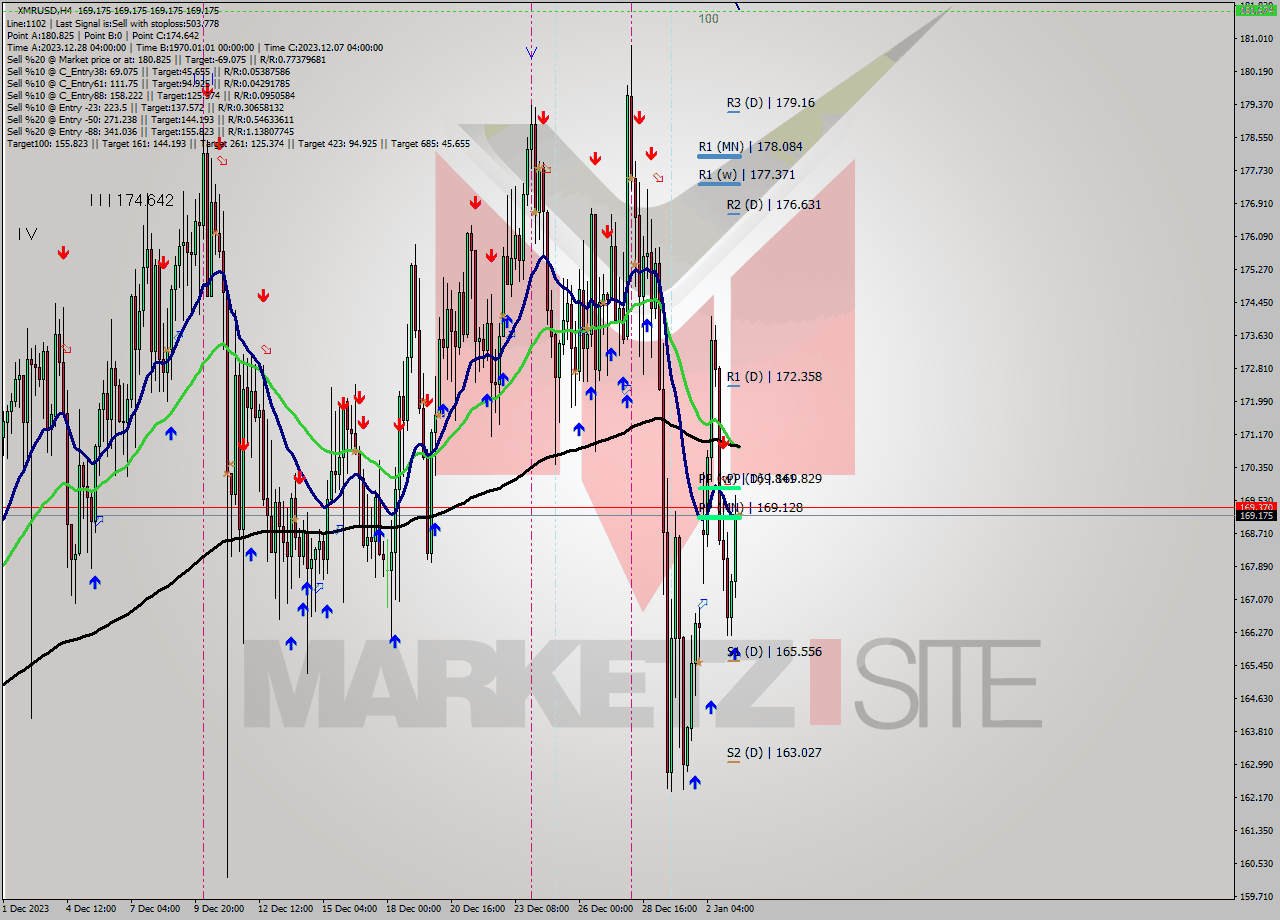Click the '1 Dec 2023' date label
The height and width of the screenshot is (920, 1280).
[x=25, y=909]
